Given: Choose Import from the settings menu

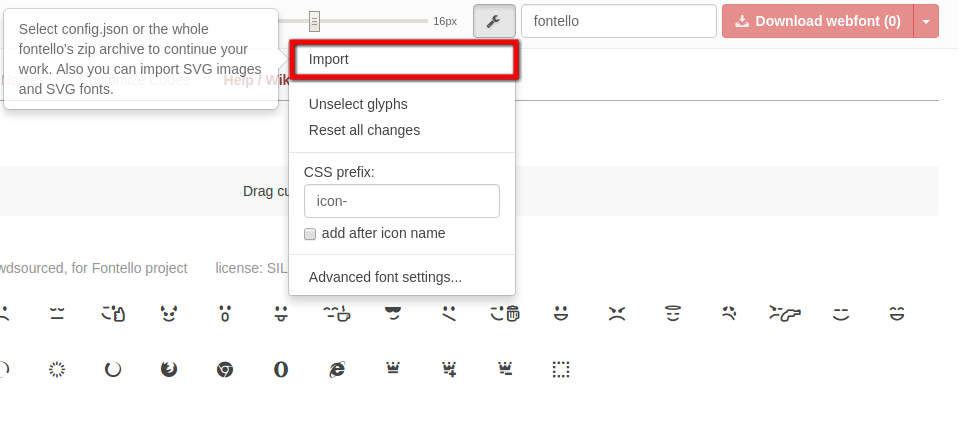Looking at the screenshot, I should pyautogui.click(x=404, y=60).
